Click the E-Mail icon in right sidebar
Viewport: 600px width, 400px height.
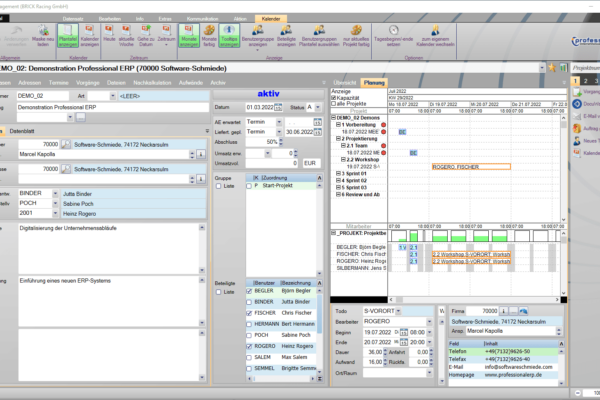tap(576, 116)
